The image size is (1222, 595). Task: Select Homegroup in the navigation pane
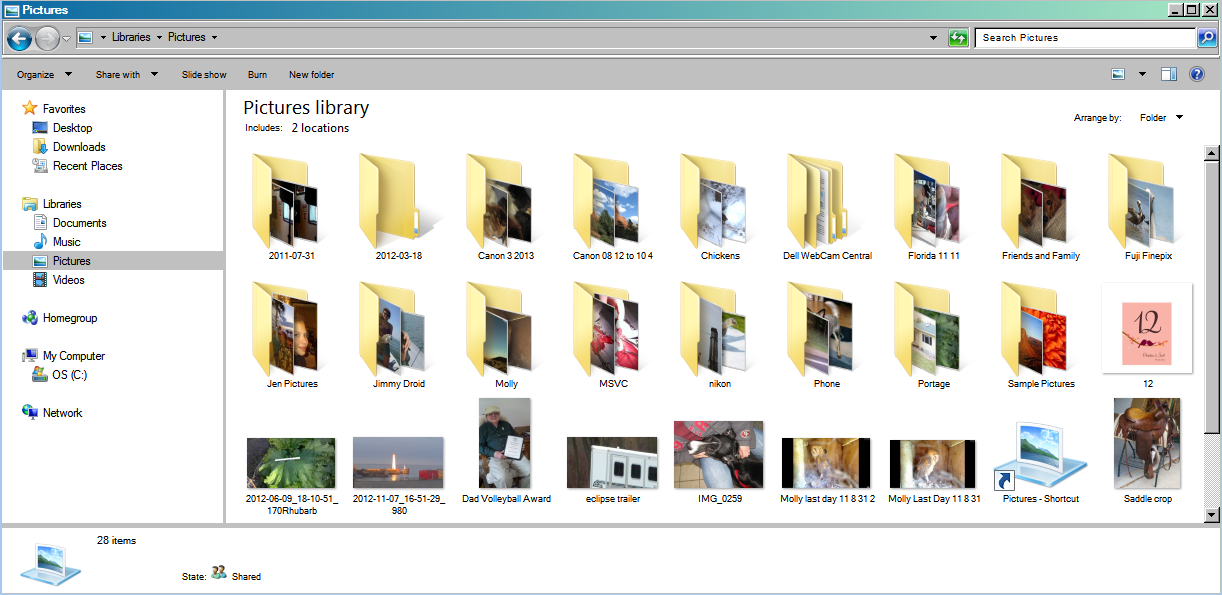(69, 318)
